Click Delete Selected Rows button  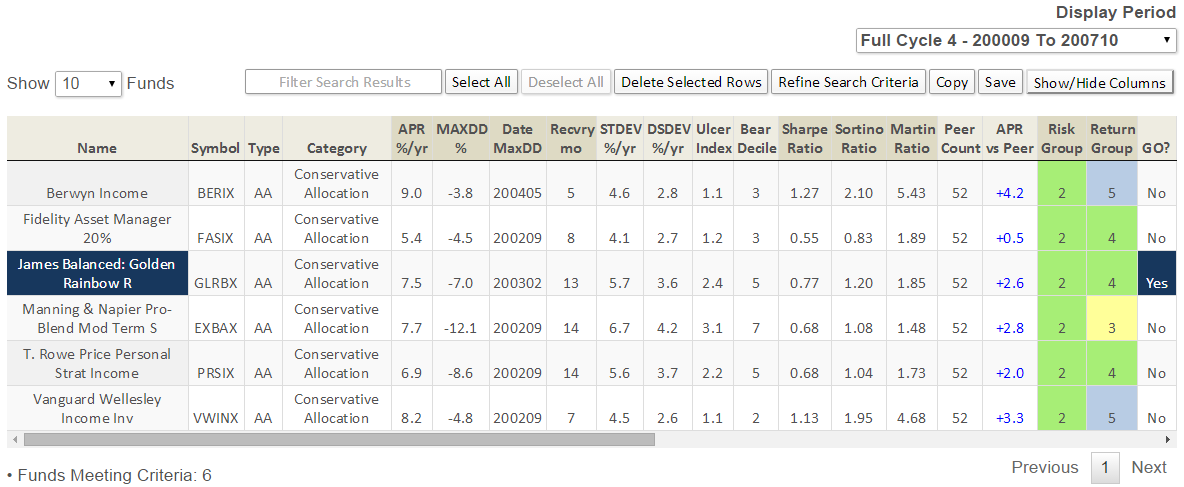[x=691, y=82]
